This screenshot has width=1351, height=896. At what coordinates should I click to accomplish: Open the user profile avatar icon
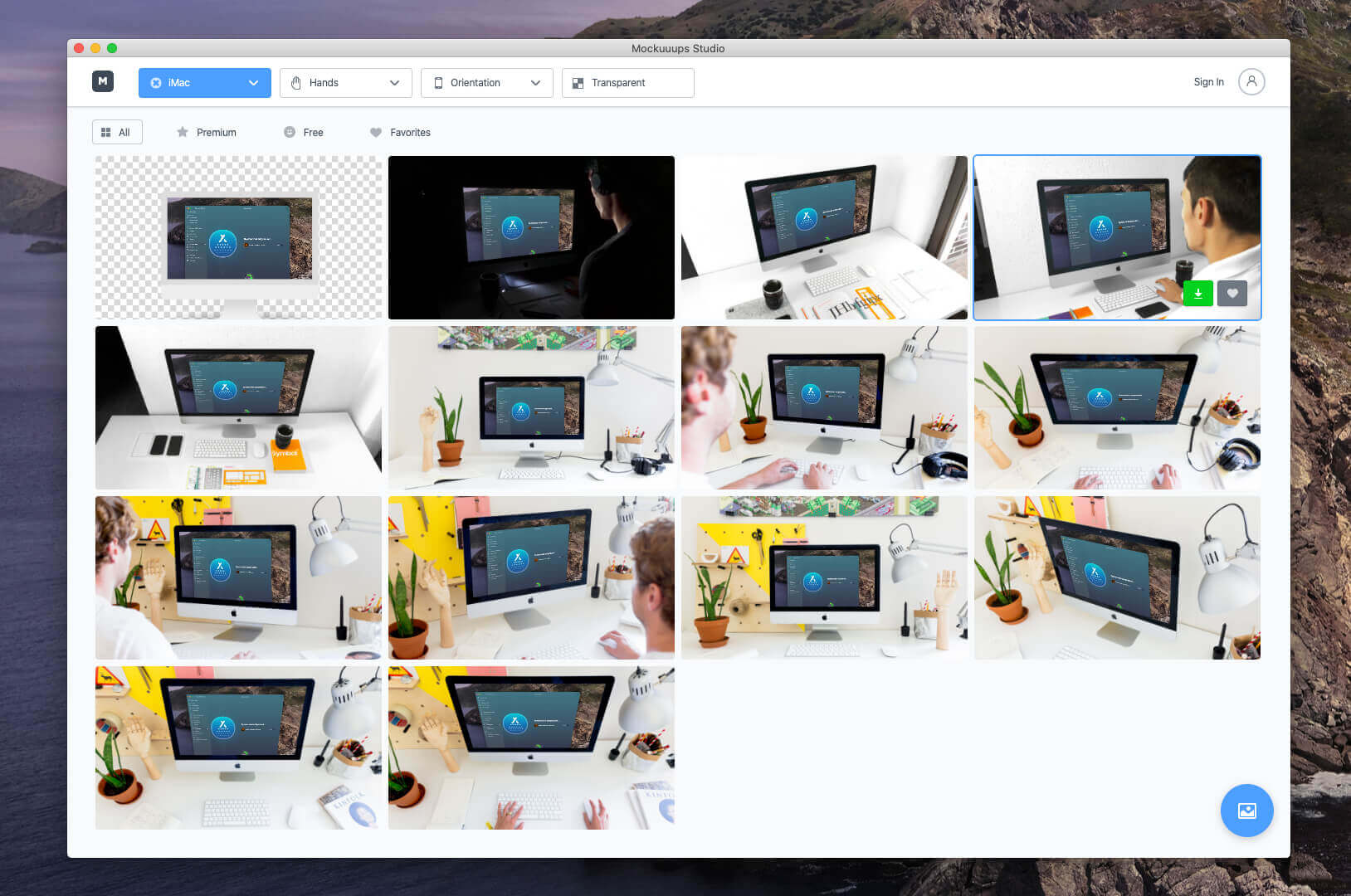click(1251, 81)
